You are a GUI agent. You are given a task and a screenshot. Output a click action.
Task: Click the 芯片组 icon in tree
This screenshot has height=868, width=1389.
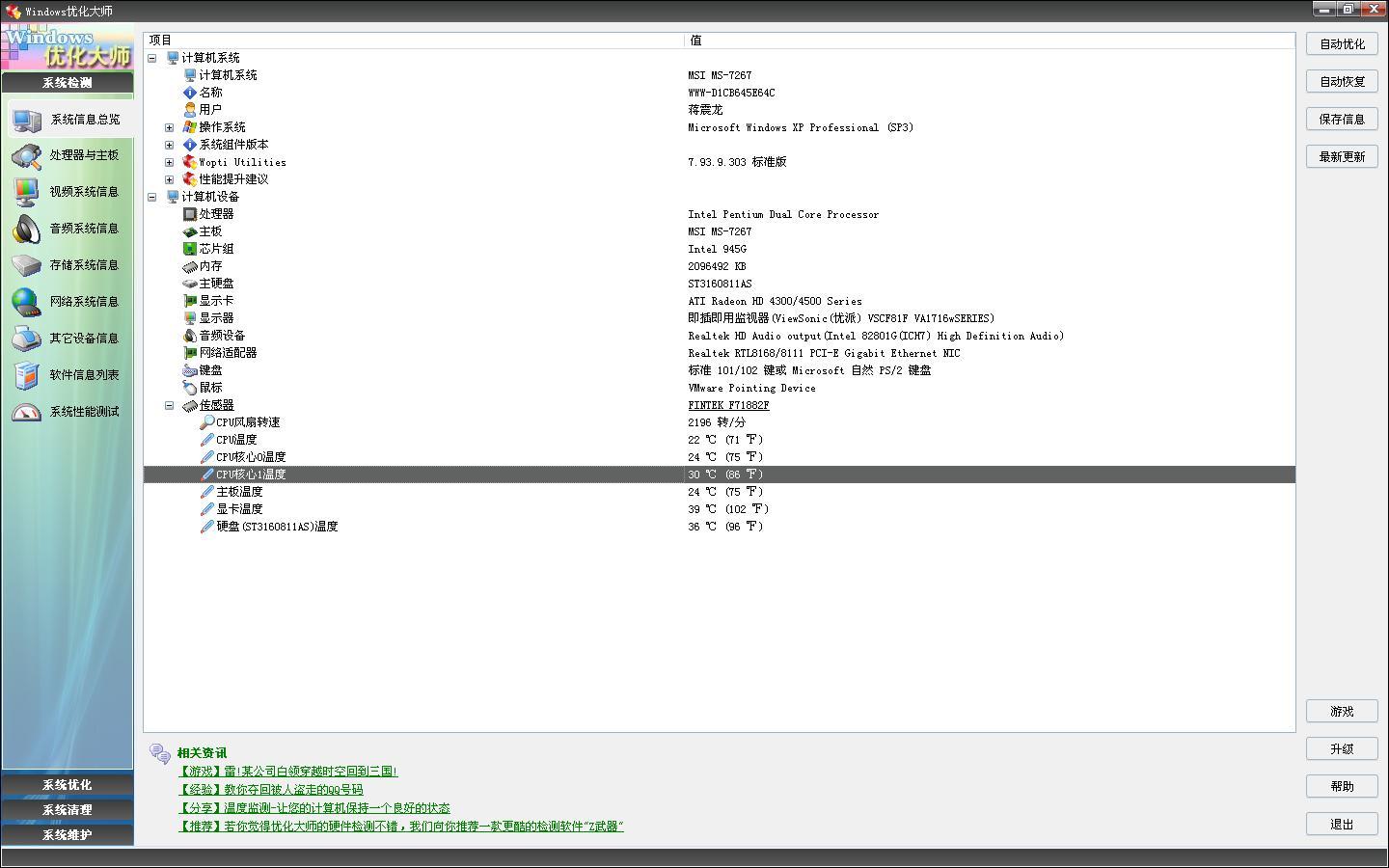(x=190, y=249)
